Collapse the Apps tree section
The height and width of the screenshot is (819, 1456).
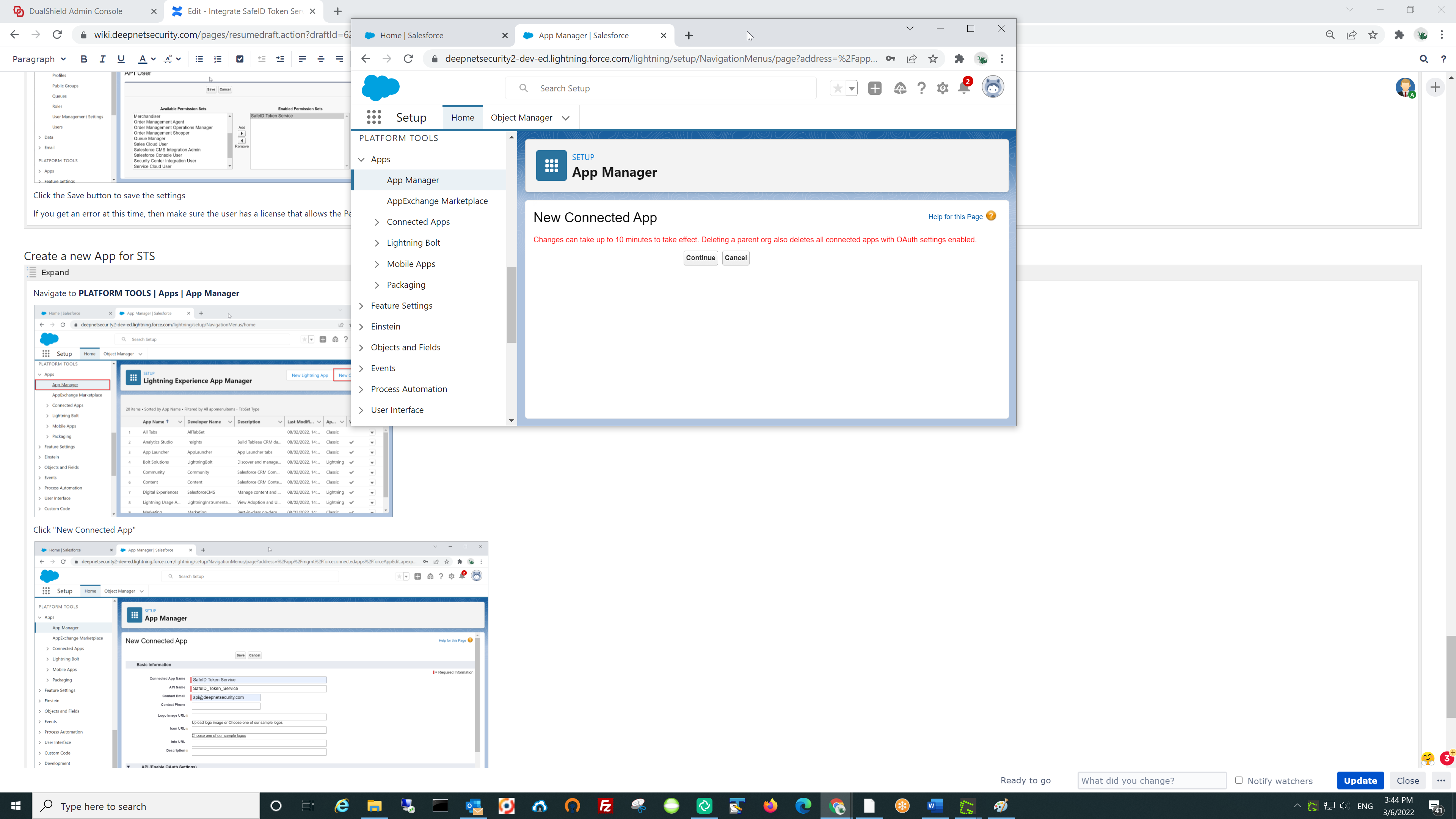(x=362, y=159)
